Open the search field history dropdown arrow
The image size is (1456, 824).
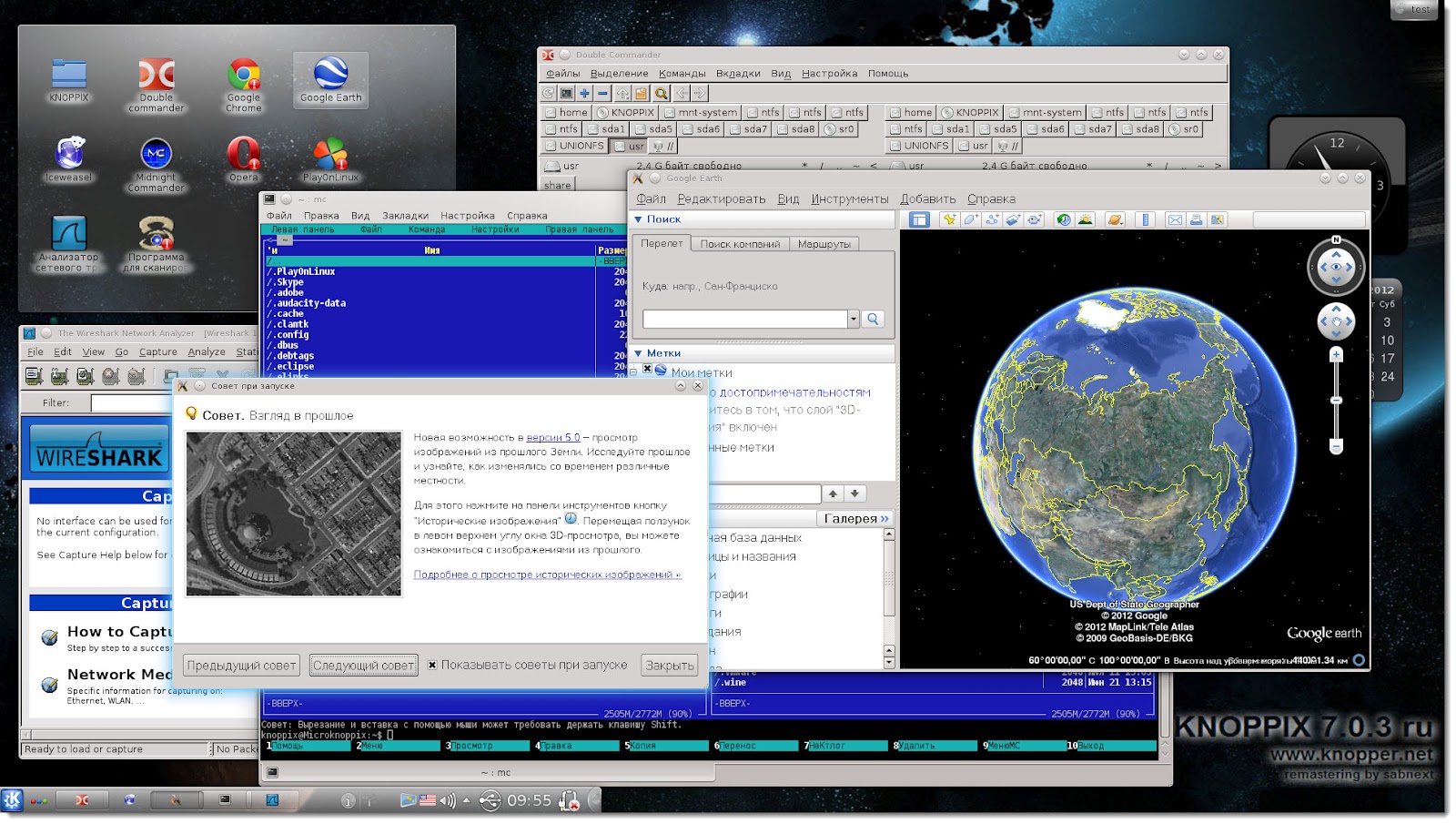click(x=853, y=319)
